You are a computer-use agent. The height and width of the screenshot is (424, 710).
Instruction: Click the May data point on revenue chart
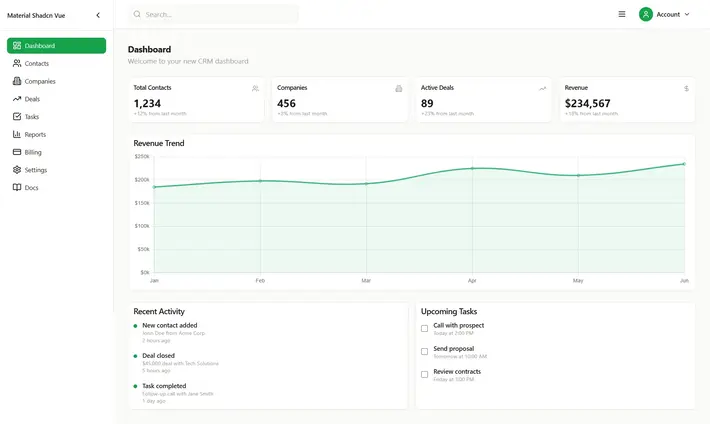point(578,175)
